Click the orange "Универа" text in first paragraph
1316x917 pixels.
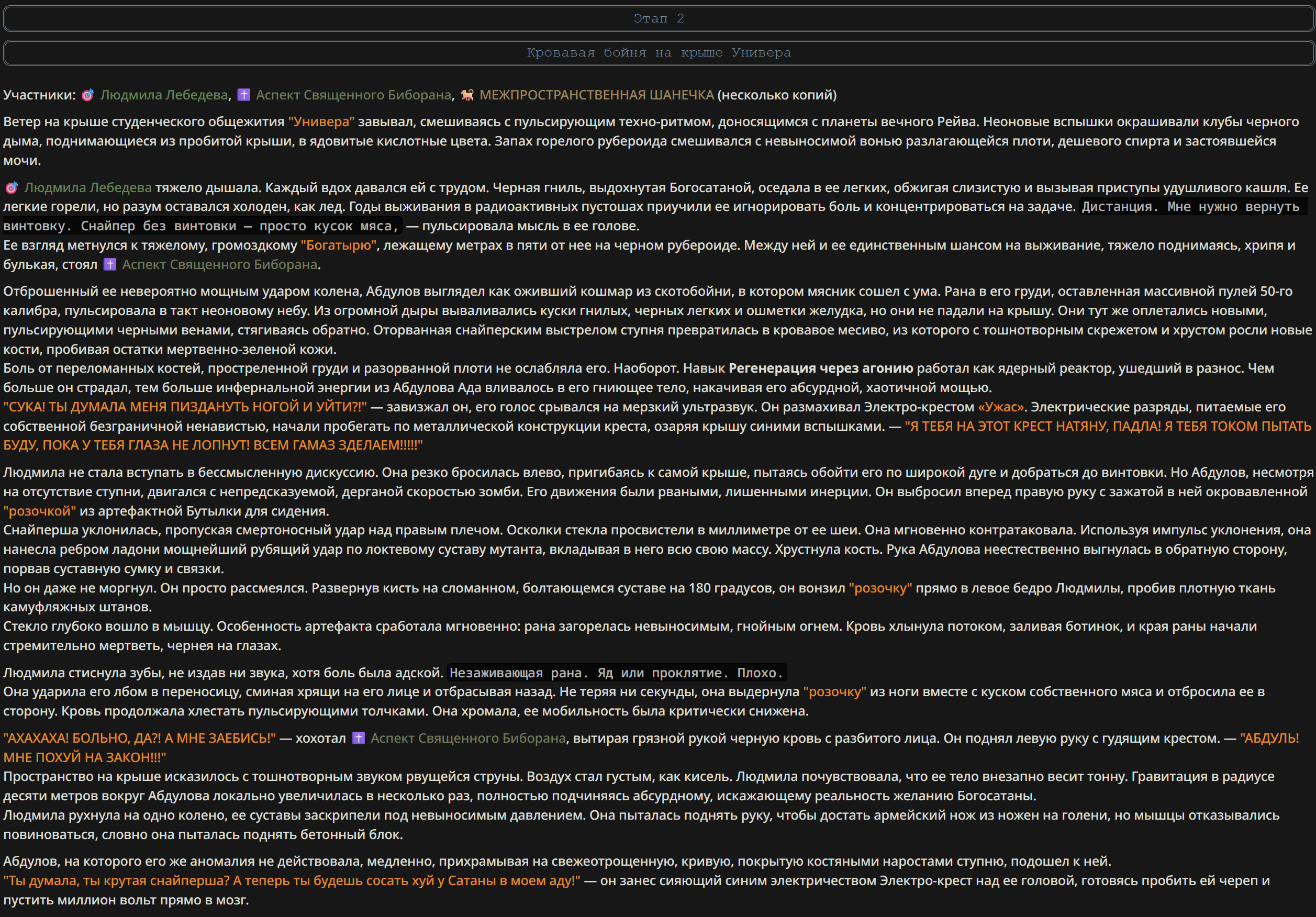click(321, 121)
